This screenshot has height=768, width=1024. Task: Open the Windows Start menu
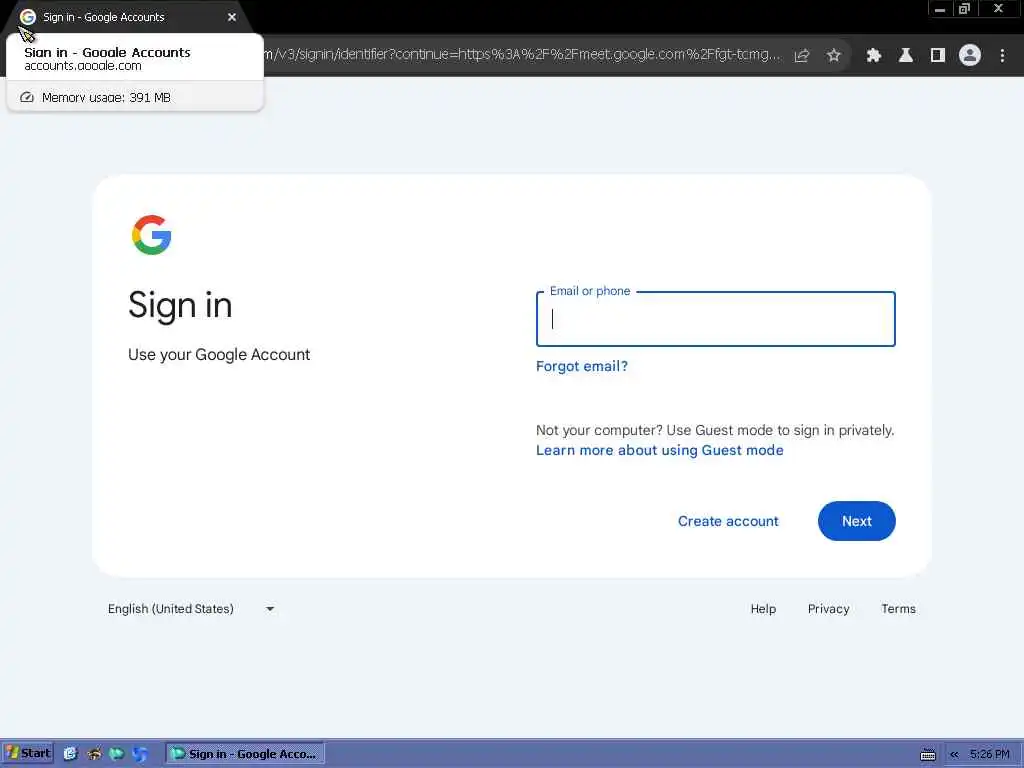tap(28, 753)
